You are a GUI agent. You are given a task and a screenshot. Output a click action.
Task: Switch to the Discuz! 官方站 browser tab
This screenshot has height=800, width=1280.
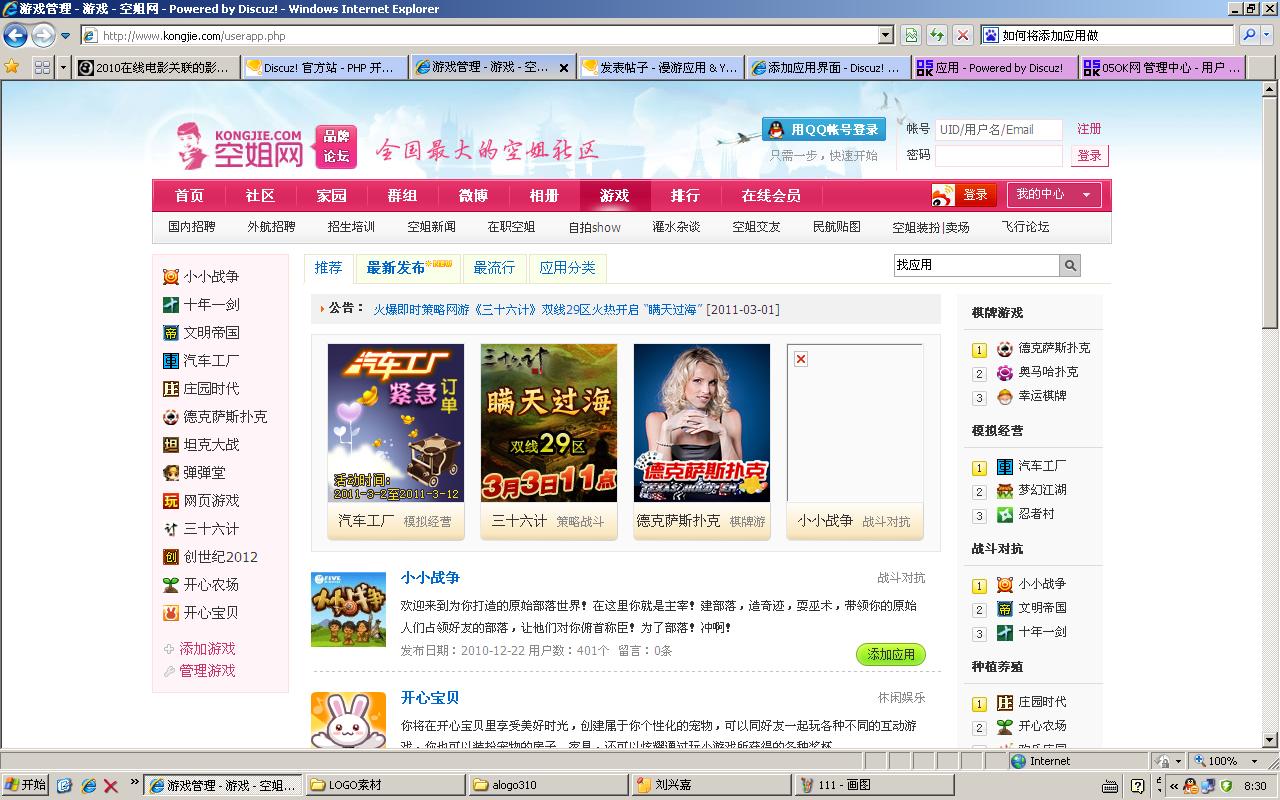click(x=325, y=67)
